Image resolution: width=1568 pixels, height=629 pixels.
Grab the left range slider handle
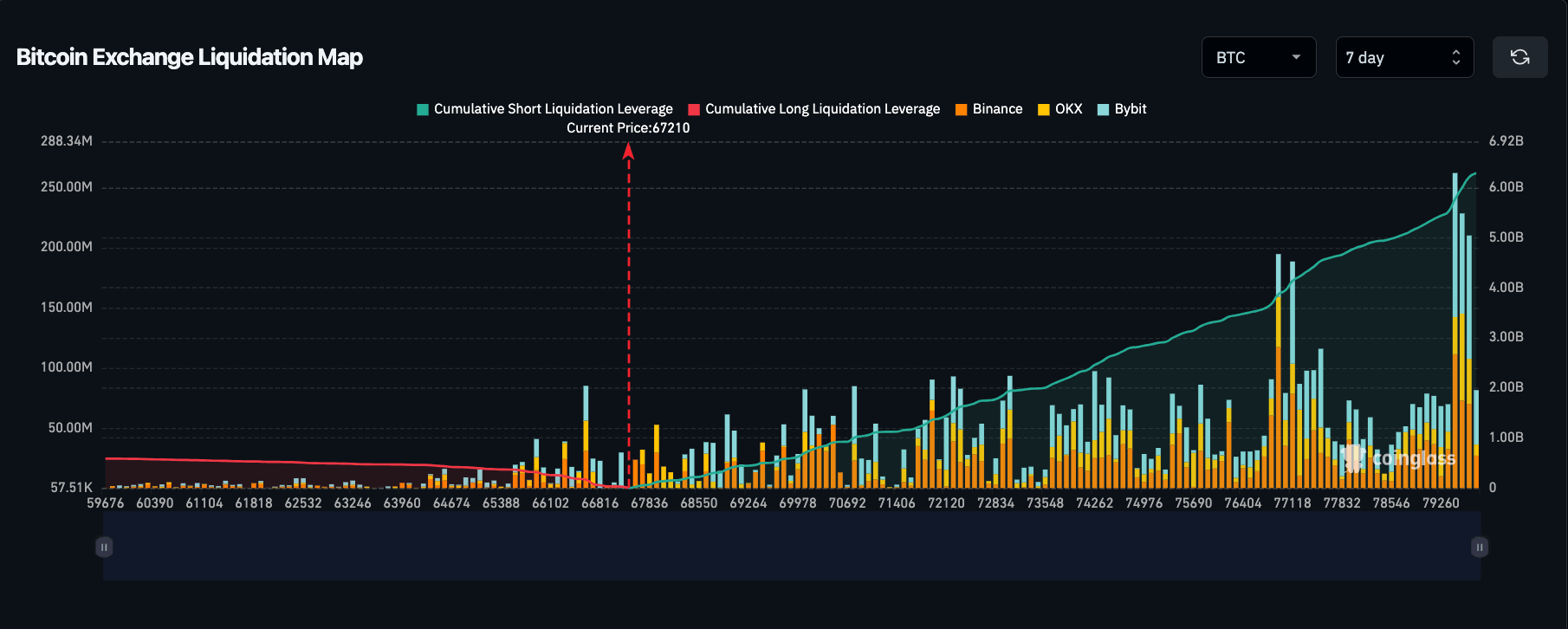click(x=104, y=547)
